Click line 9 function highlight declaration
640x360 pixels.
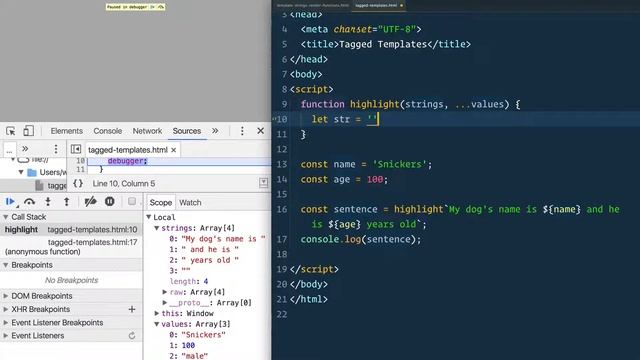point(410,104)
